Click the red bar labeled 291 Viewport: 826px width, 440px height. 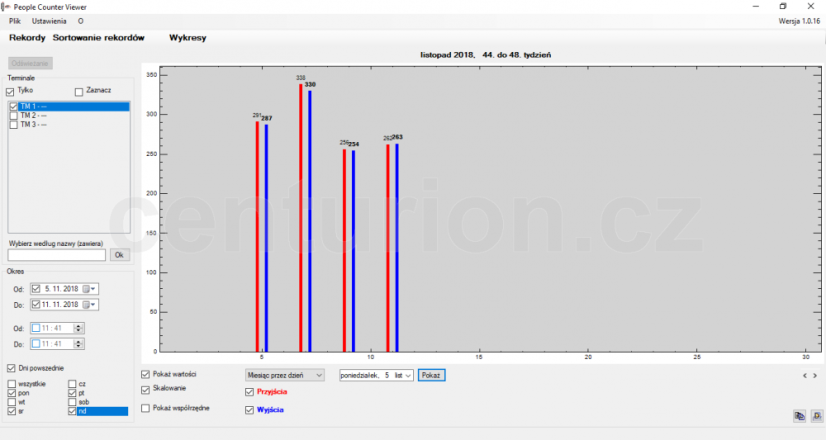[258, 237]
